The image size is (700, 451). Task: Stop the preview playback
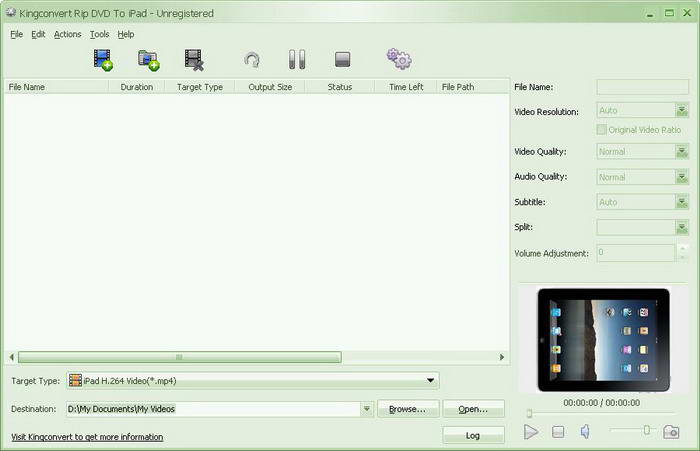(558, 432)
